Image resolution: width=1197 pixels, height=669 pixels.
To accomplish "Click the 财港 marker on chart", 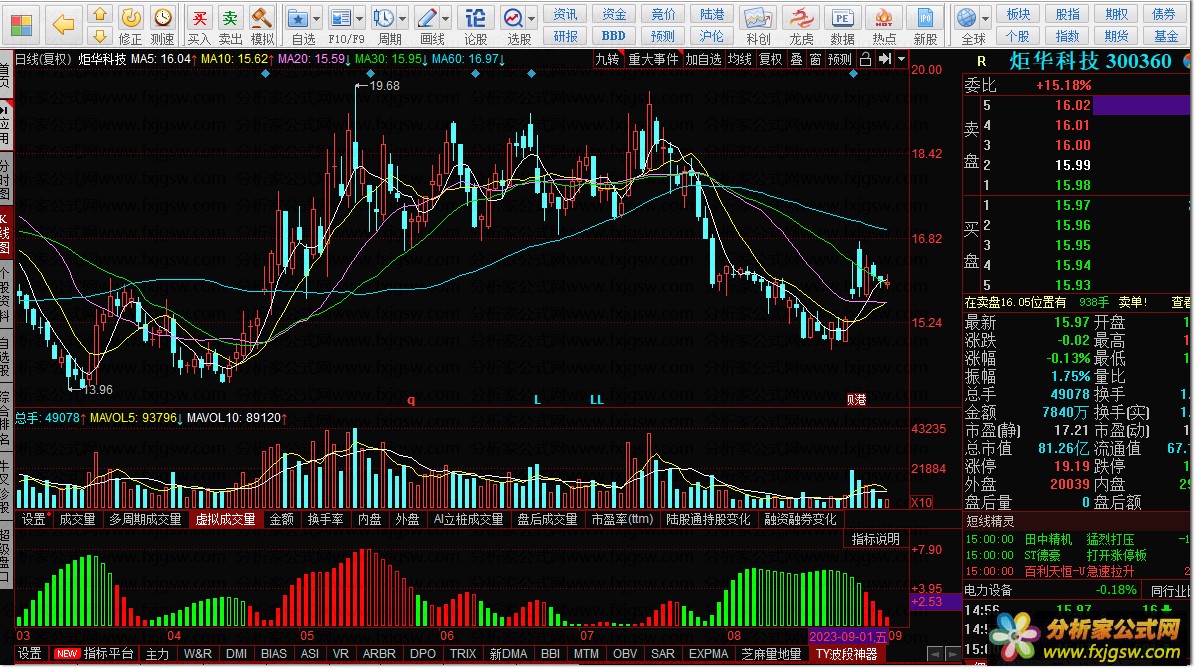I will 856,399.
